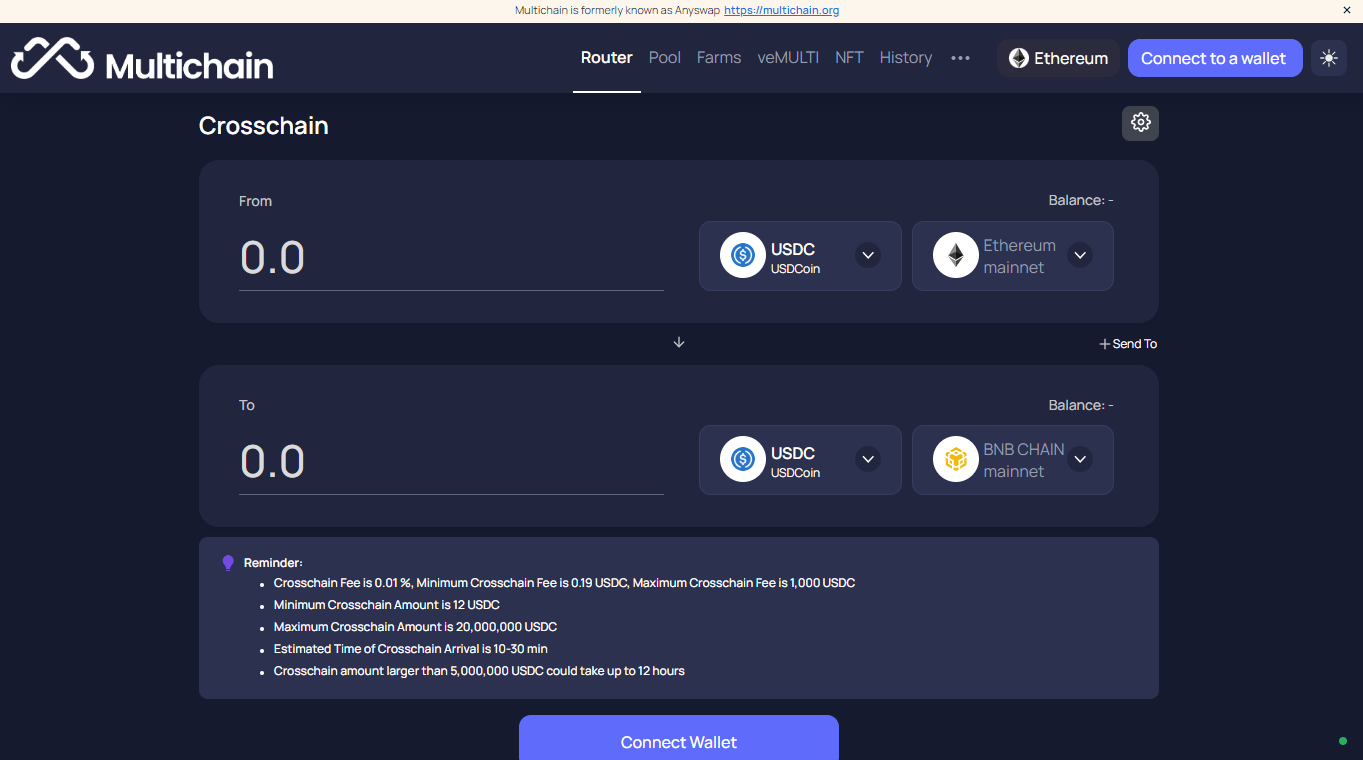
Task: Expand the From token USDC dropdown
Action: click(x=868, y=256)
